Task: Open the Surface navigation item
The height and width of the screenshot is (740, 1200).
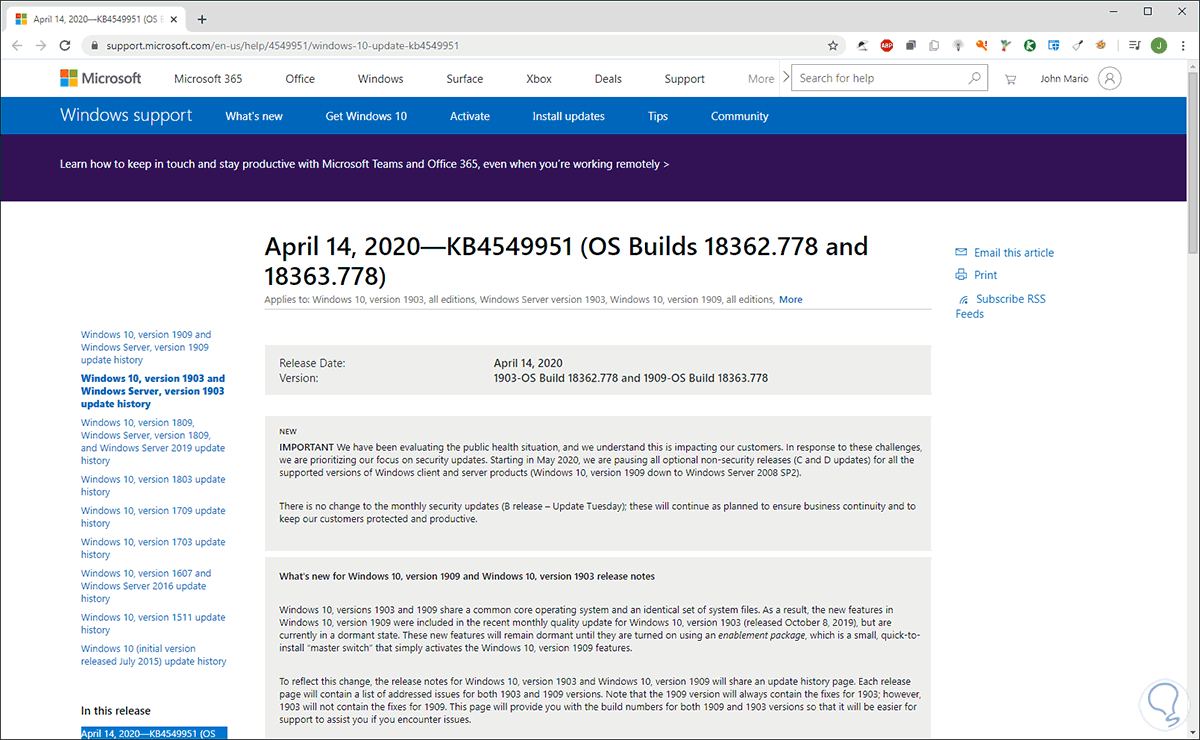Action: click(465, 79)
